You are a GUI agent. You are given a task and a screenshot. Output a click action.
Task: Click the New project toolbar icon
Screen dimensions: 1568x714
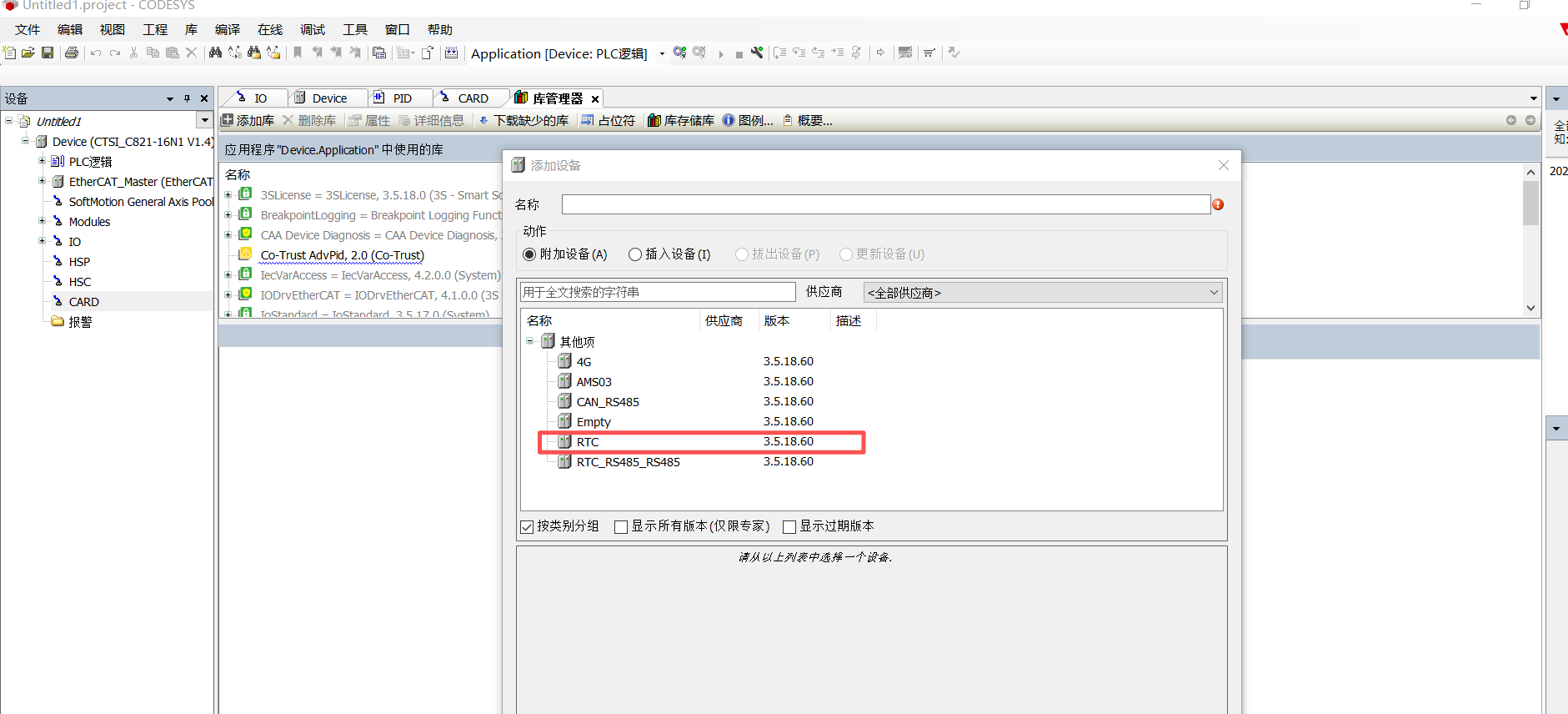click(9, 53)
